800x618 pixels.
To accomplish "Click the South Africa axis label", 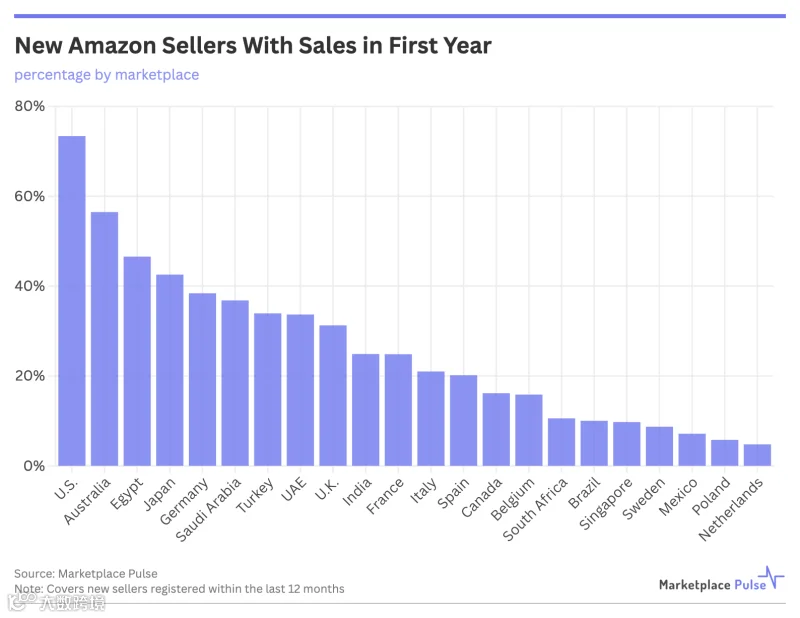I will tap(535, 509).
